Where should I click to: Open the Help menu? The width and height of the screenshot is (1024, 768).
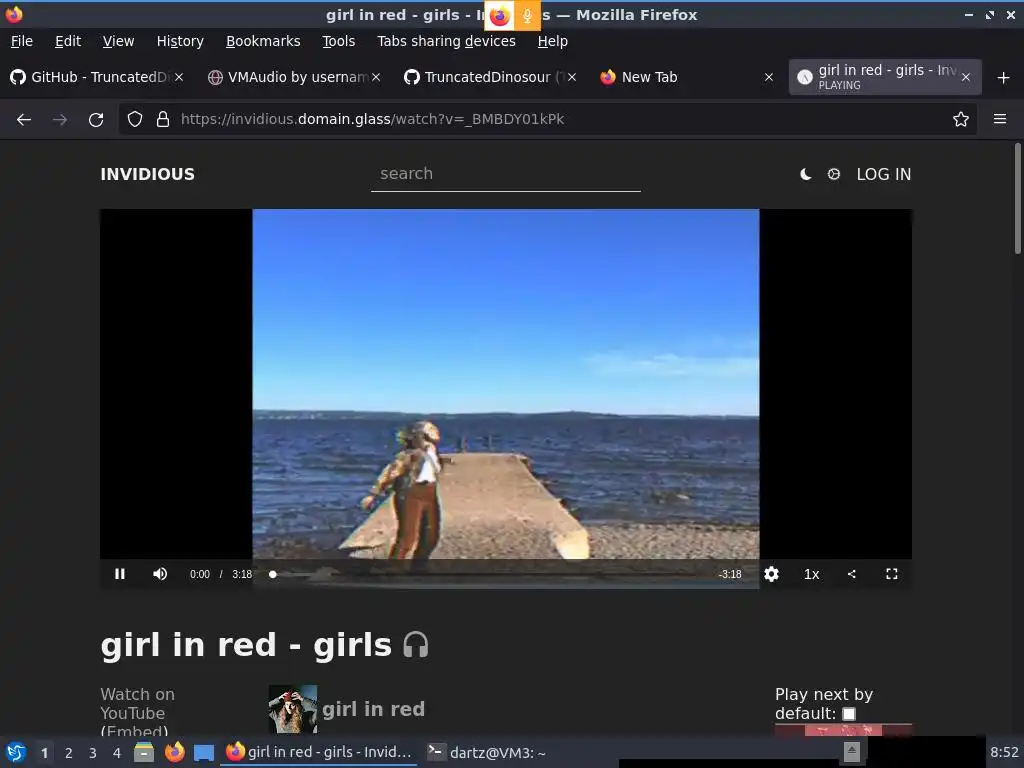coord(552,41)
